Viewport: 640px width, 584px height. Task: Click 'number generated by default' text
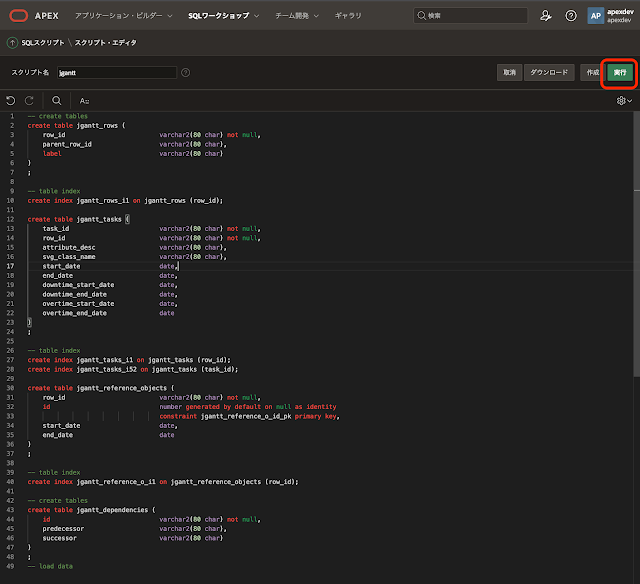(x=210, y=407)
